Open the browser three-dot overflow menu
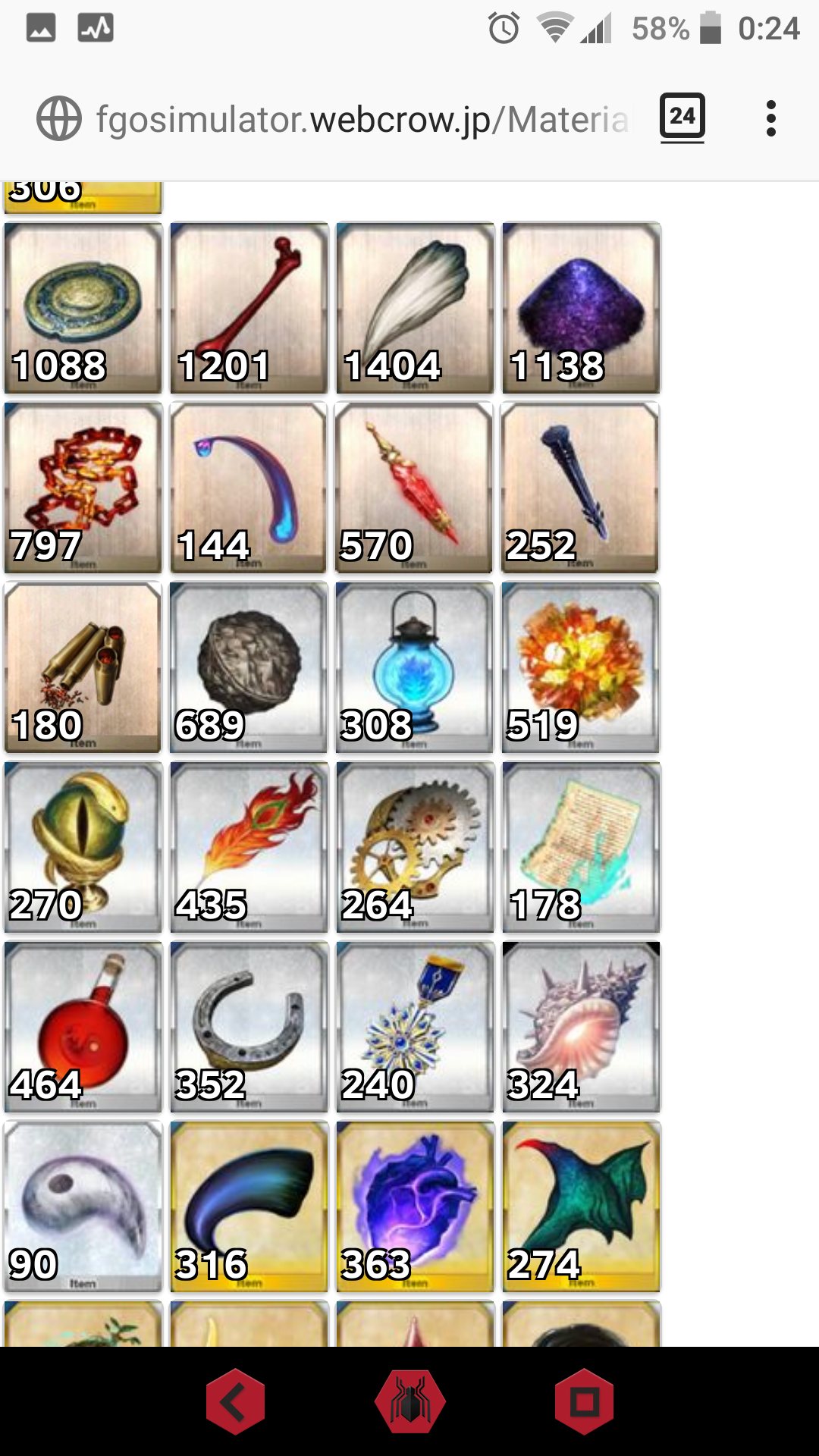This screenshot has height=1456, width=819. point(771,118)
